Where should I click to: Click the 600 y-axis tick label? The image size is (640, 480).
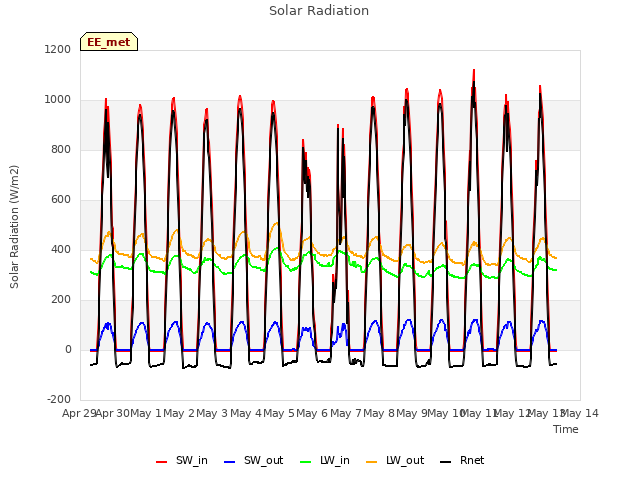tap(61, 200)
